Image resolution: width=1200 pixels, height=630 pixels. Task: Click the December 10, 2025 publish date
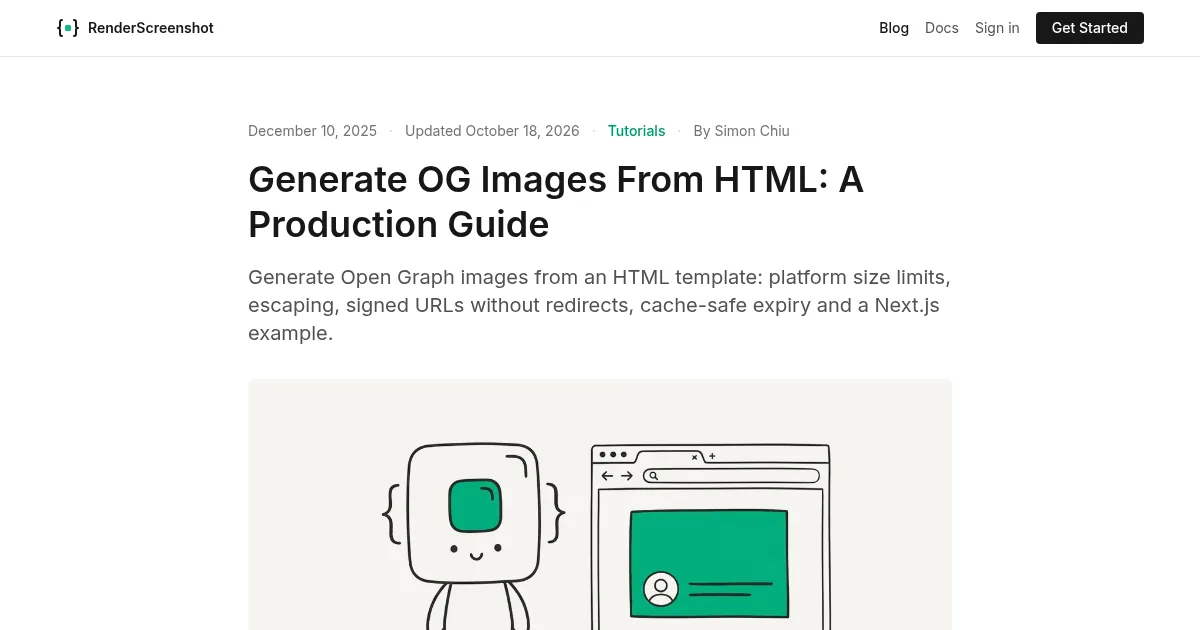(312, 131)
